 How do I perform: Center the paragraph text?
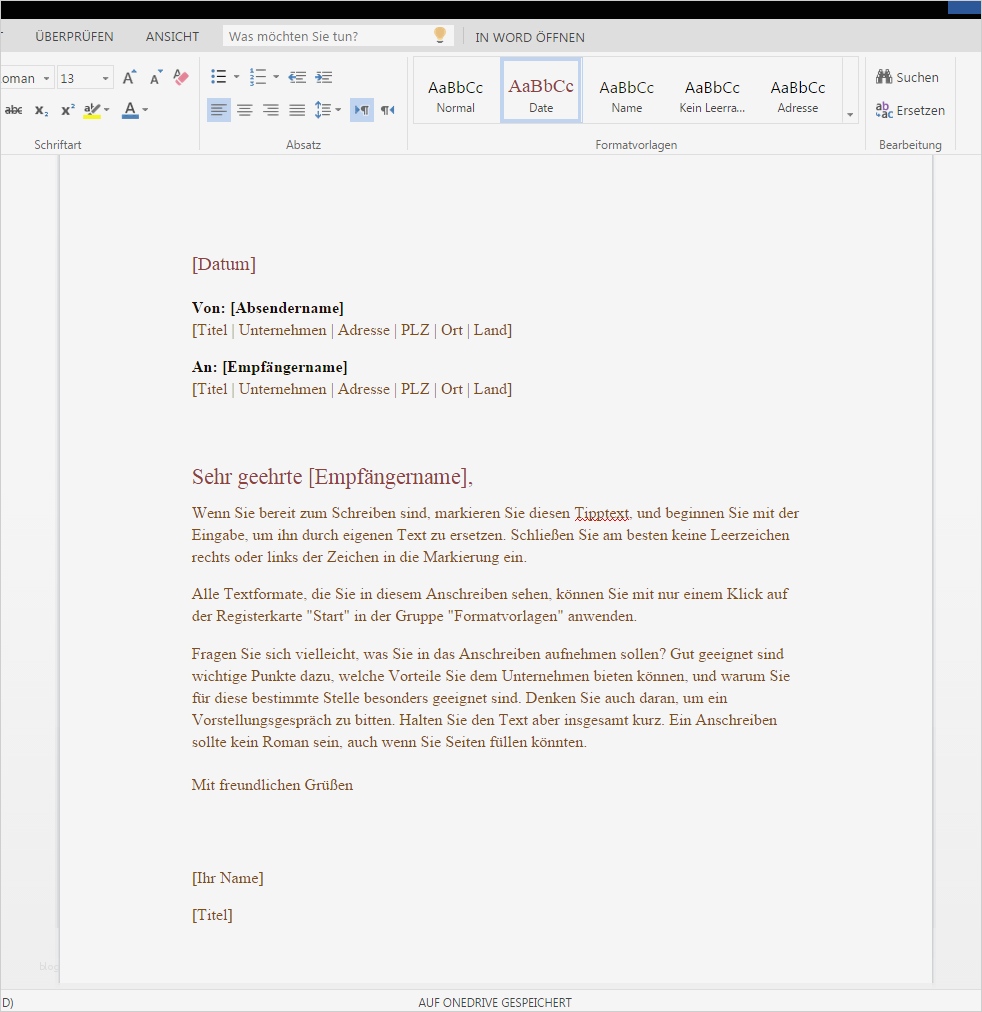tap(245, 110)
